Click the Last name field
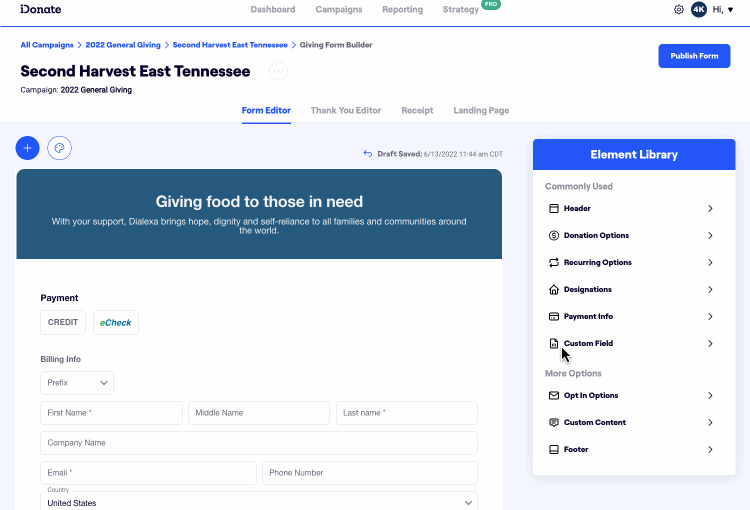 point(407,413)
